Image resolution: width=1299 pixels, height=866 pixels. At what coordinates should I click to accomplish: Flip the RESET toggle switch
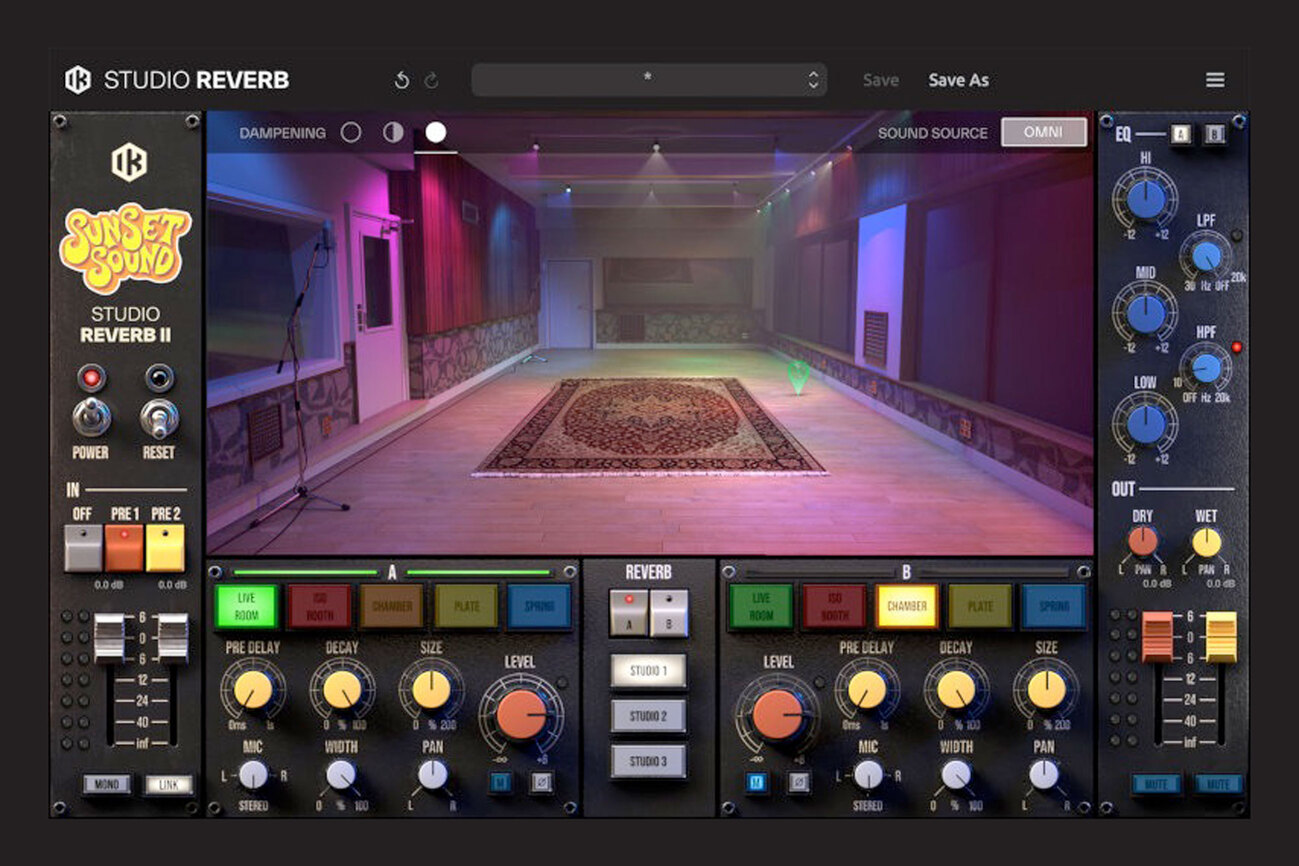pyautogui.click(x=159, y=418)
